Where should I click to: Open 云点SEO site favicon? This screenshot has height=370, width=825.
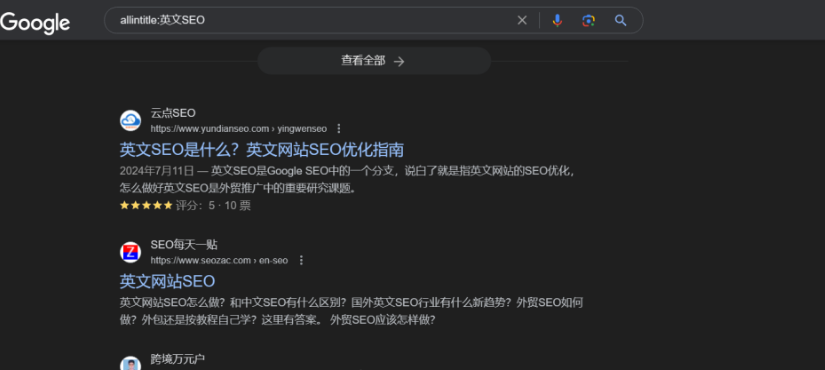(130, 121)
